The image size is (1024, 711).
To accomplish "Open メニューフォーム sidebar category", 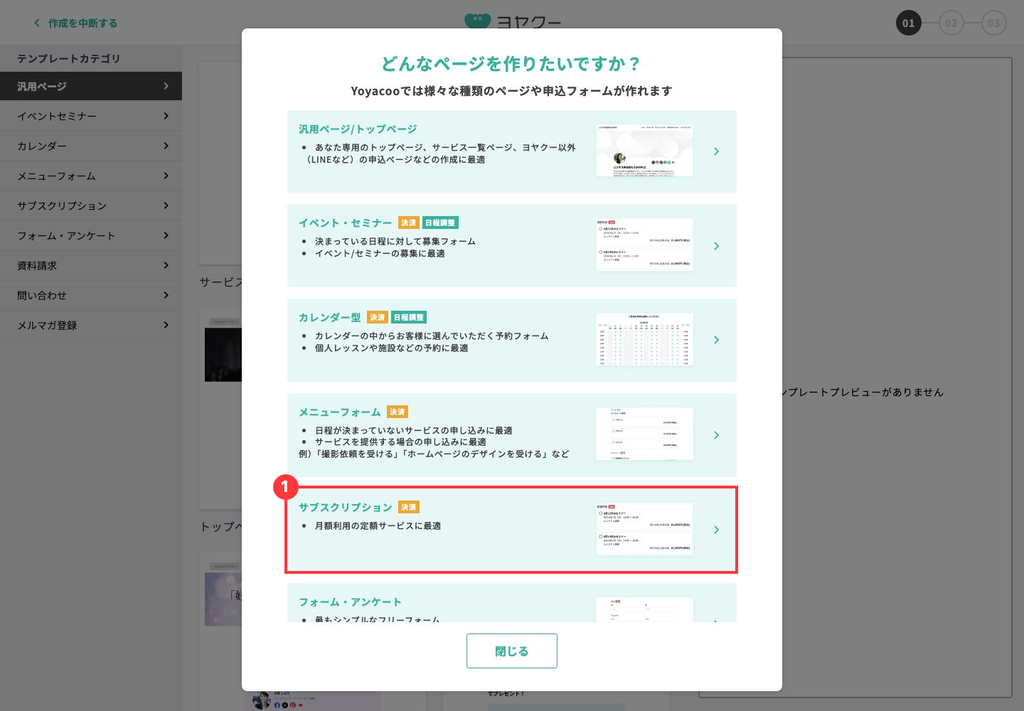I will click(x=91, y=176).
